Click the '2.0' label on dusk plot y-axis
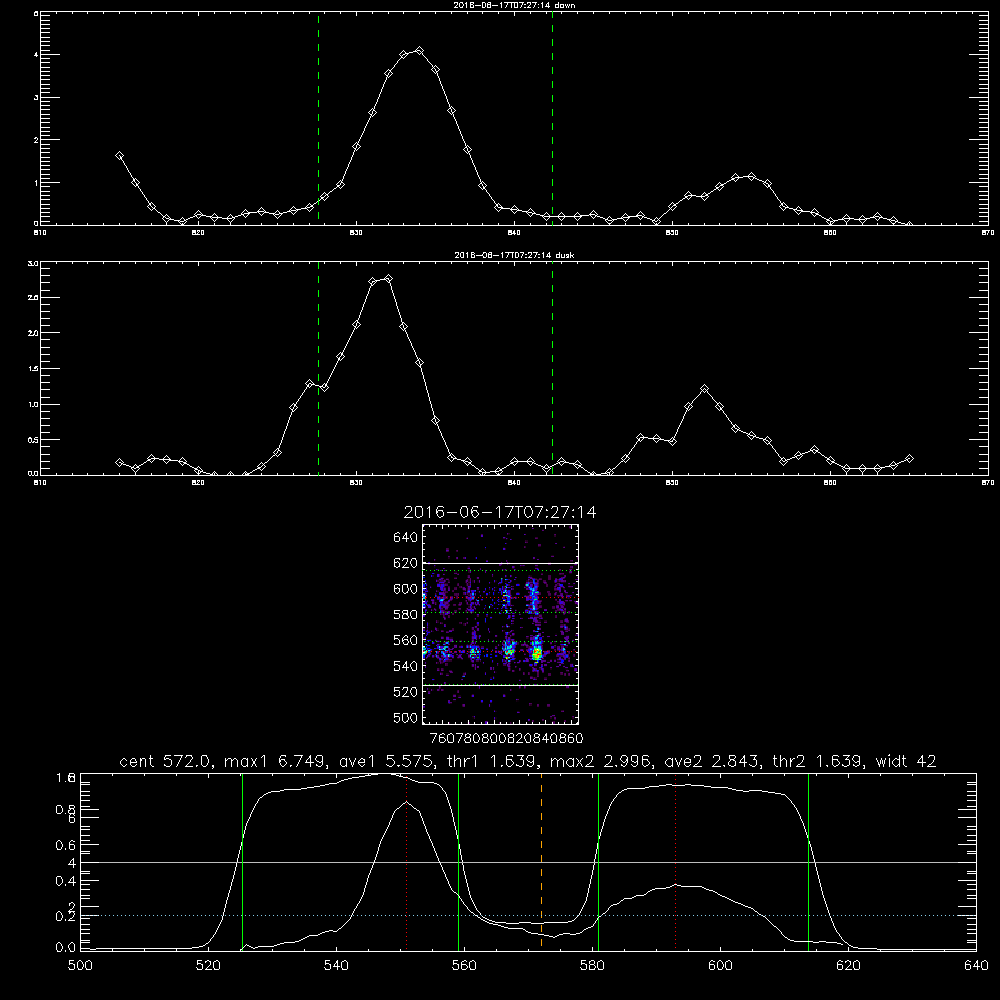Viewport: 1000px width, 1000px height. point(33,333)
